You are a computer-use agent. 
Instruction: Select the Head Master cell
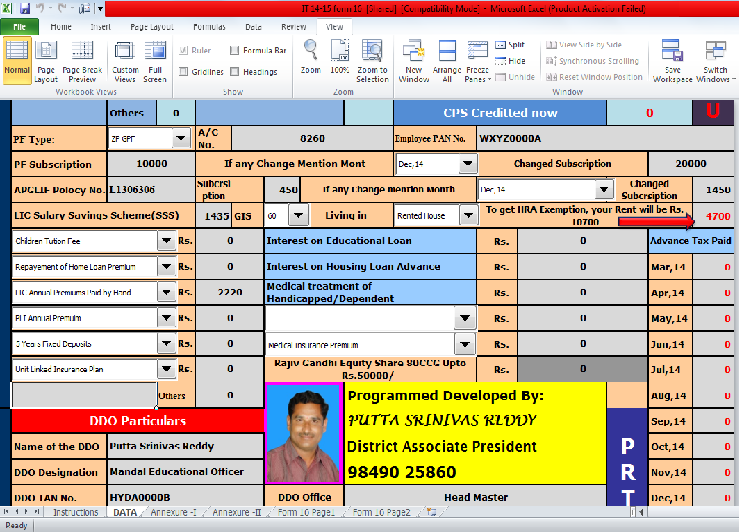coord(476,497)
